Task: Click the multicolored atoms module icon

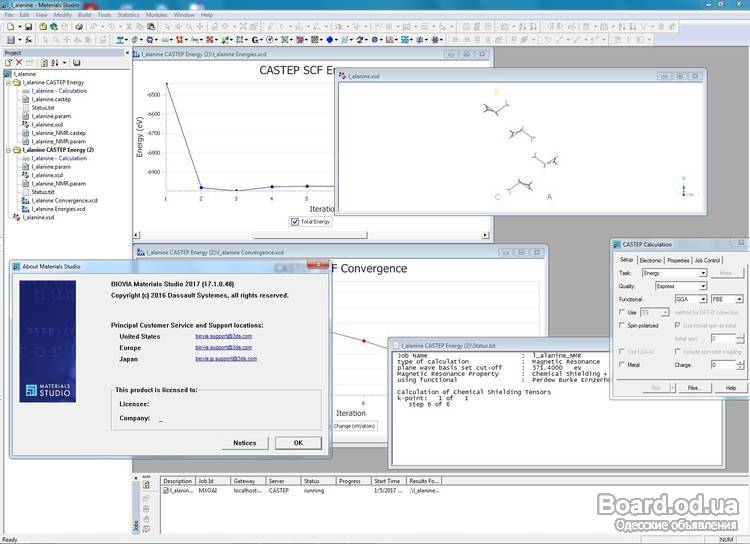Action: 225,40
